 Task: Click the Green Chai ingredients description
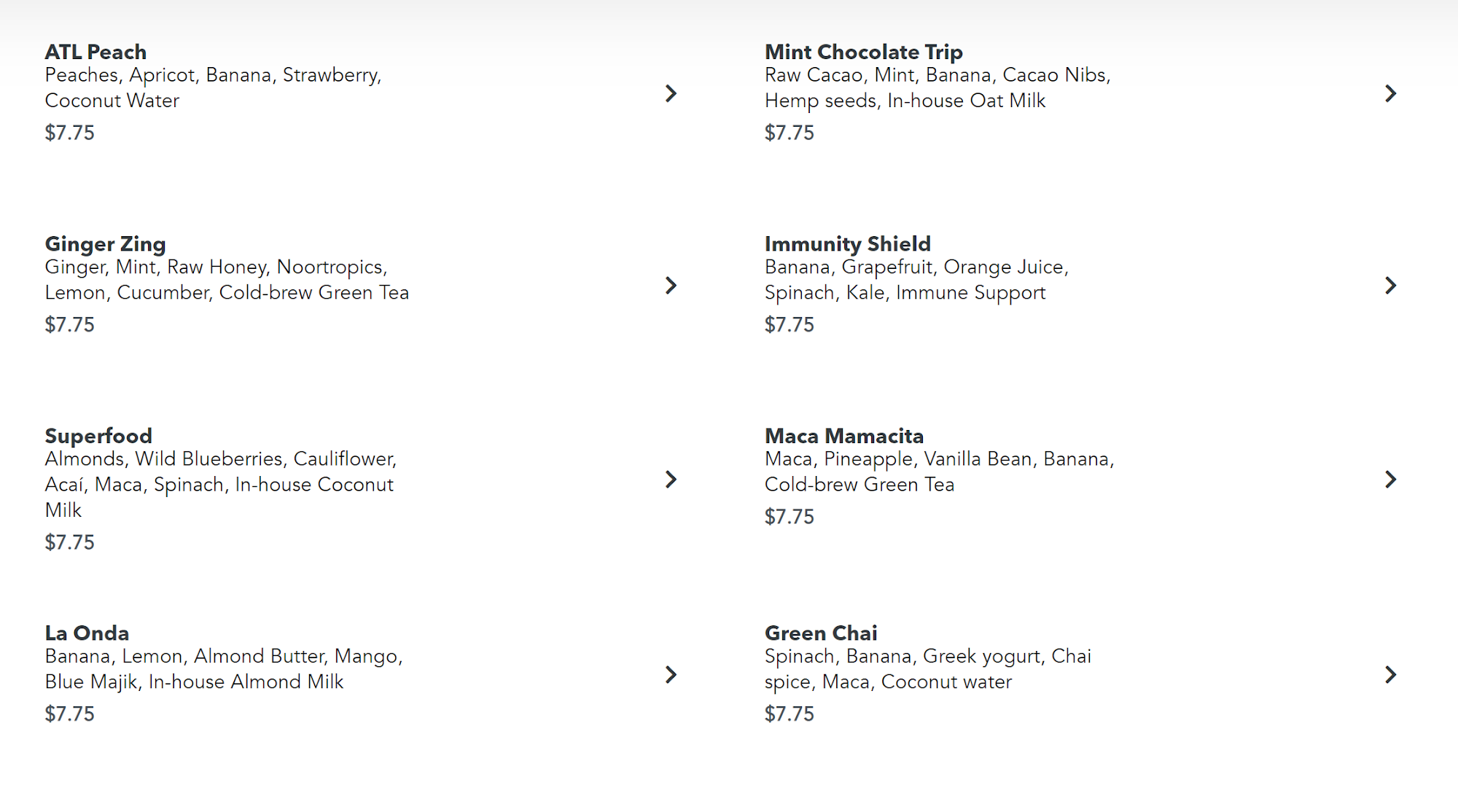click(x=927, y=668)
